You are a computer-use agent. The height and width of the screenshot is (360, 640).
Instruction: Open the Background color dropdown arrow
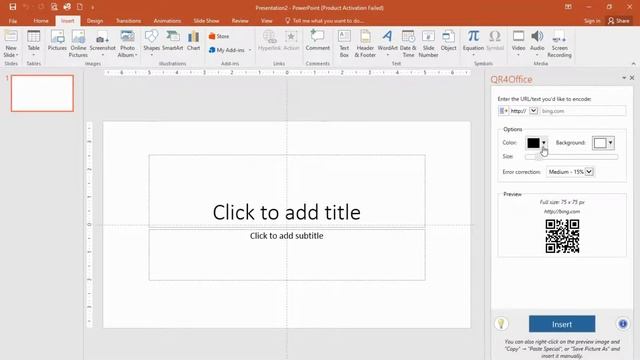[x=611, y=143]
